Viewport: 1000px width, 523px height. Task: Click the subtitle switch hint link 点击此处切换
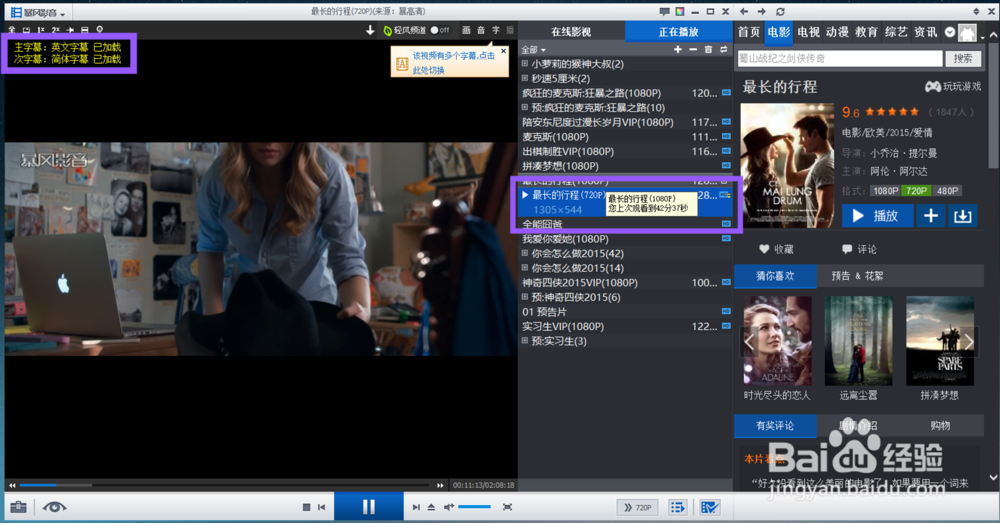453,63
